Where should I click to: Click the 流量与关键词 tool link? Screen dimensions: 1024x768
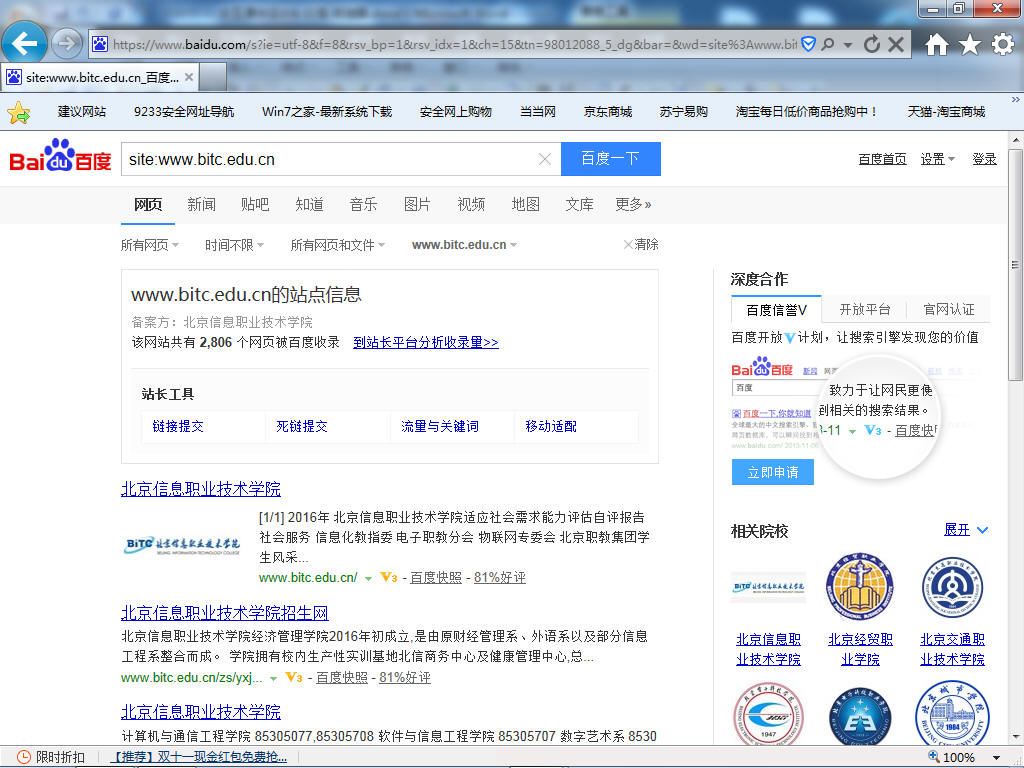click(440, 426)
